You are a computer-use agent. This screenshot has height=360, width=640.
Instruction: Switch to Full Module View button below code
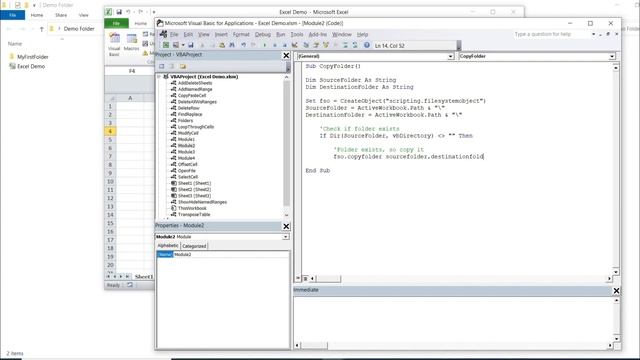[305, 278]
